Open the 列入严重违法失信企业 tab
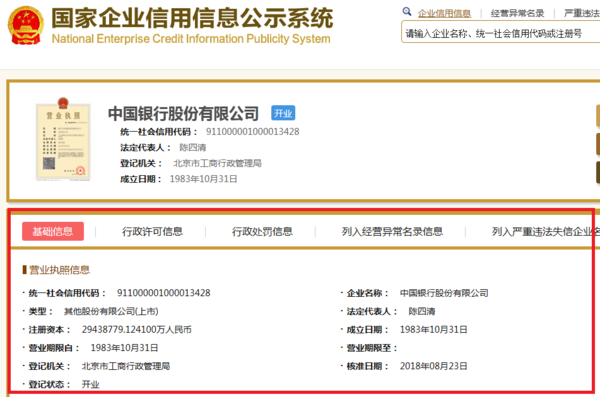Screen dimensions: 600x397 click(x=546, y=232)
